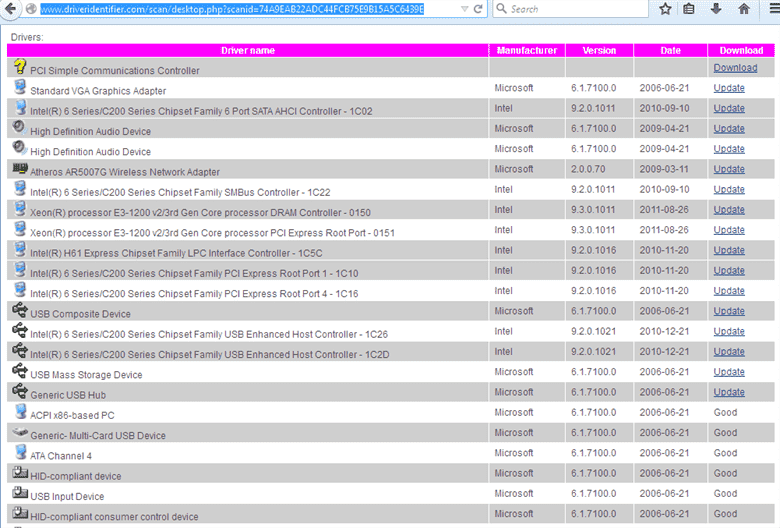Open the browser hamburger menu
Screen dimensions: 780x528
pyautogui.click(x=774, y=8)
